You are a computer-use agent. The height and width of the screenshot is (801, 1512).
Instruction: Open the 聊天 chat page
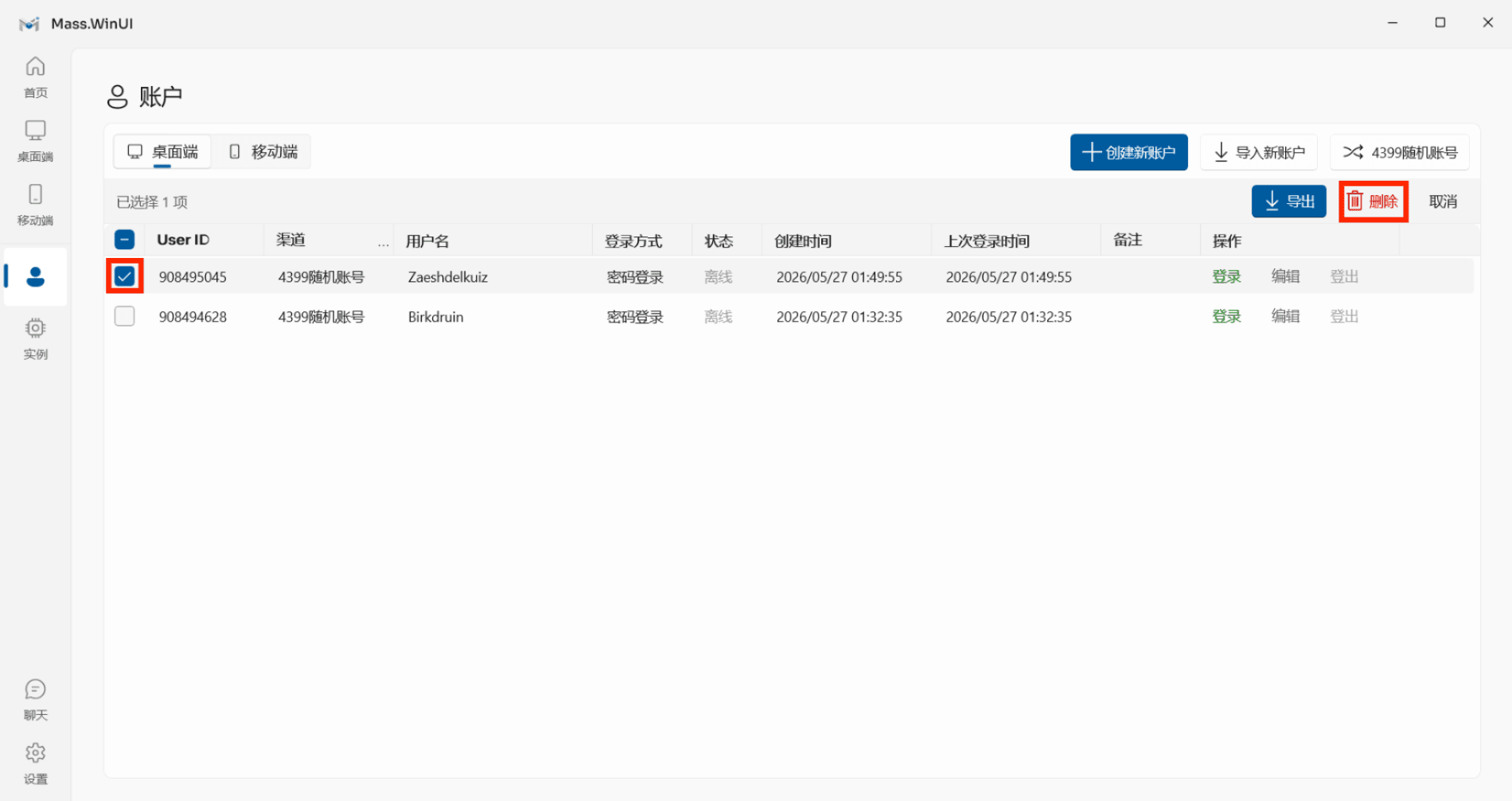35,700
